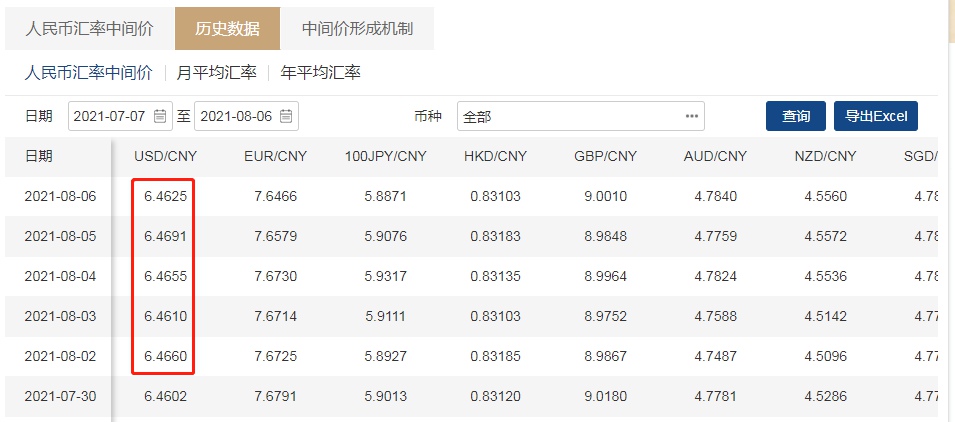Select the 人民币汇率中间价 sub-link
The width and height of the screenshot is (955, 422).
(88, 72)
